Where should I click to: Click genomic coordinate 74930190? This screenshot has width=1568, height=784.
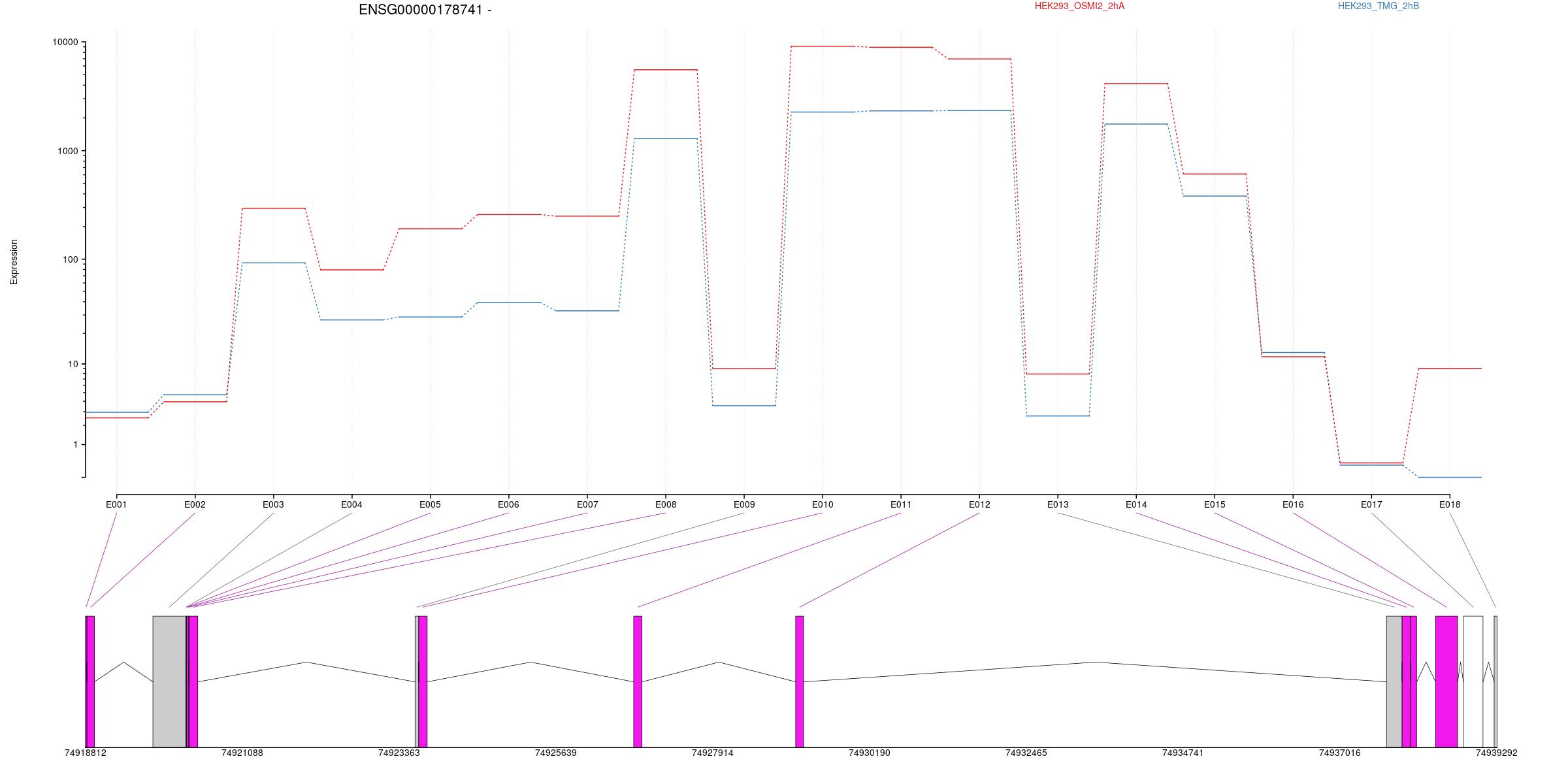point(870,753)
